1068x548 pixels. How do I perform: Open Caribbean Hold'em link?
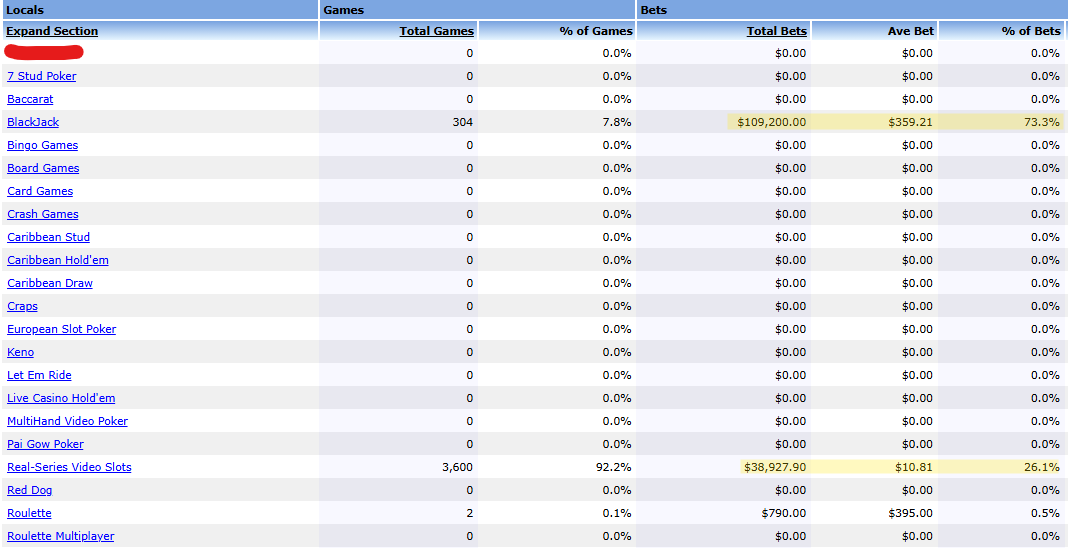click(x=57, y=260)
